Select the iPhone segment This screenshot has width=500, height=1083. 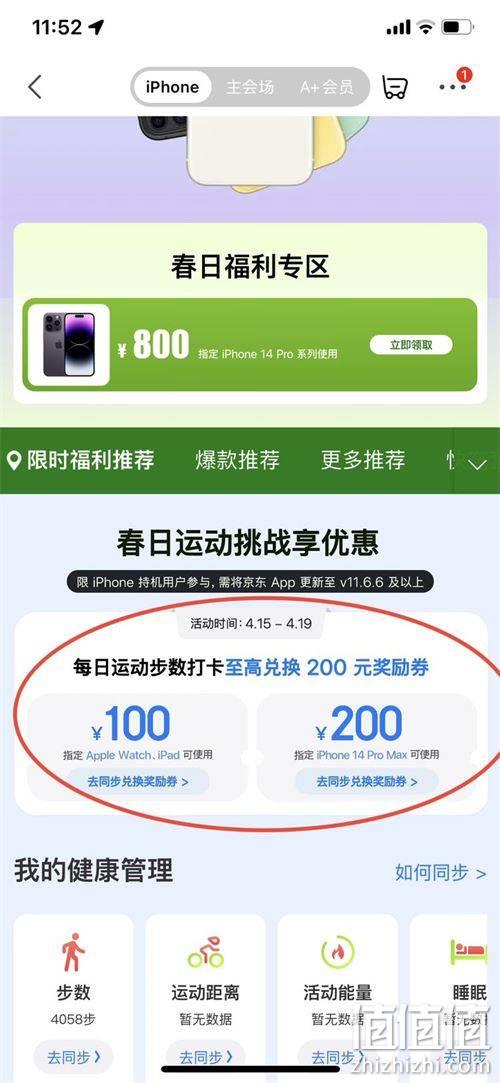(x=172, y=87)
